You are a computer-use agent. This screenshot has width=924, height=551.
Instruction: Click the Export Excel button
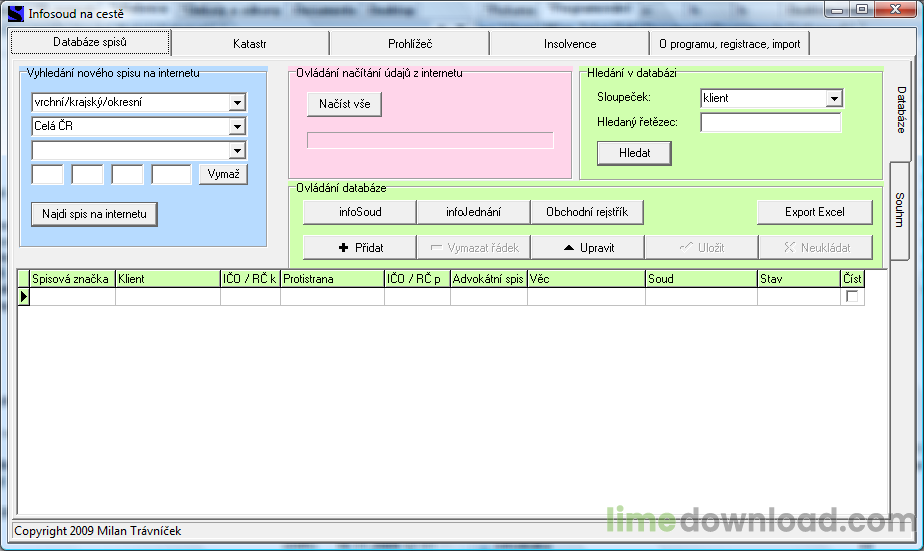coord(815,212)
